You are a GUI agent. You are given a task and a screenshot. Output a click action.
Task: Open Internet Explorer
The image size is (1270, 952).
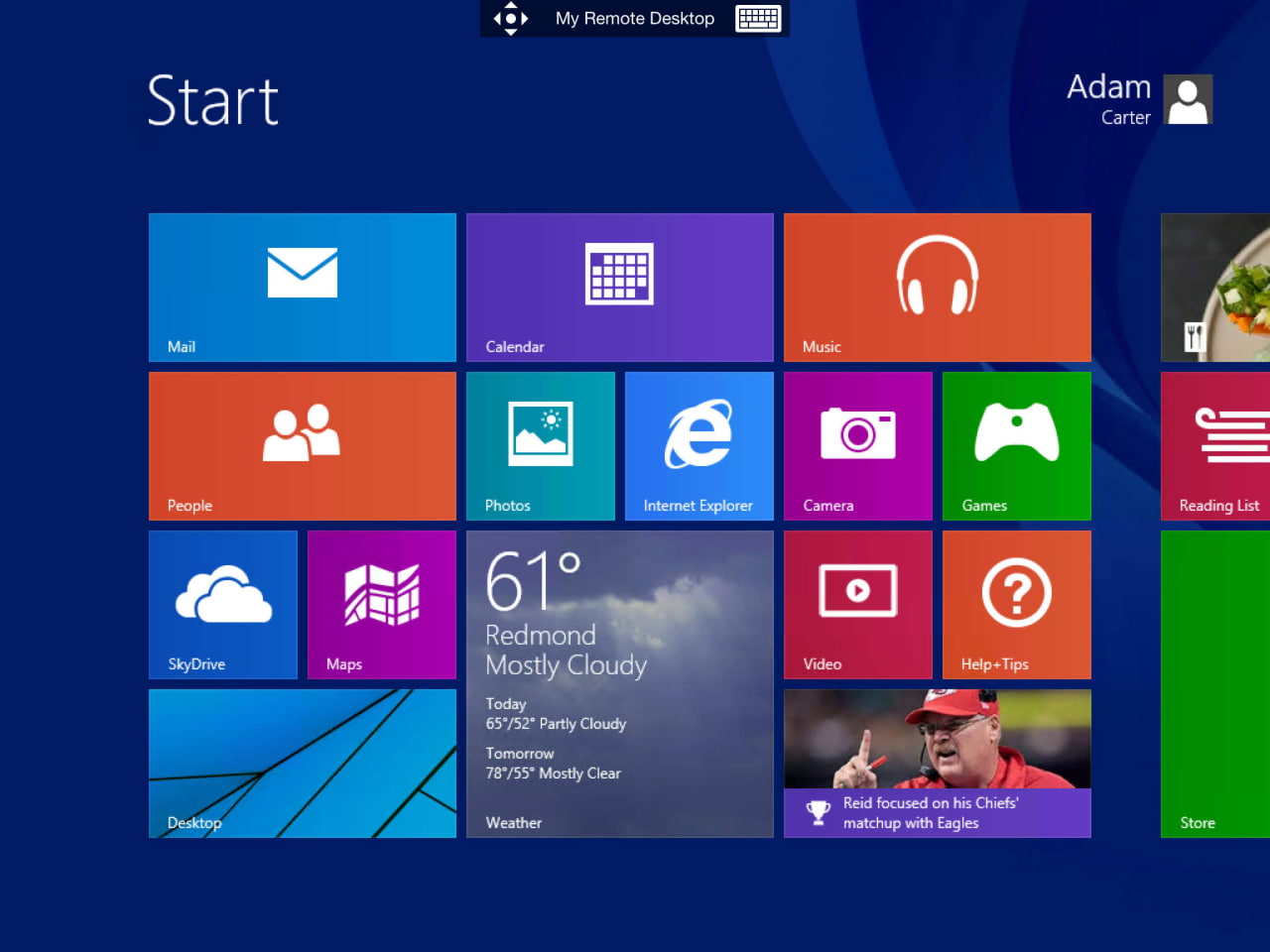(x=698, y=445)
